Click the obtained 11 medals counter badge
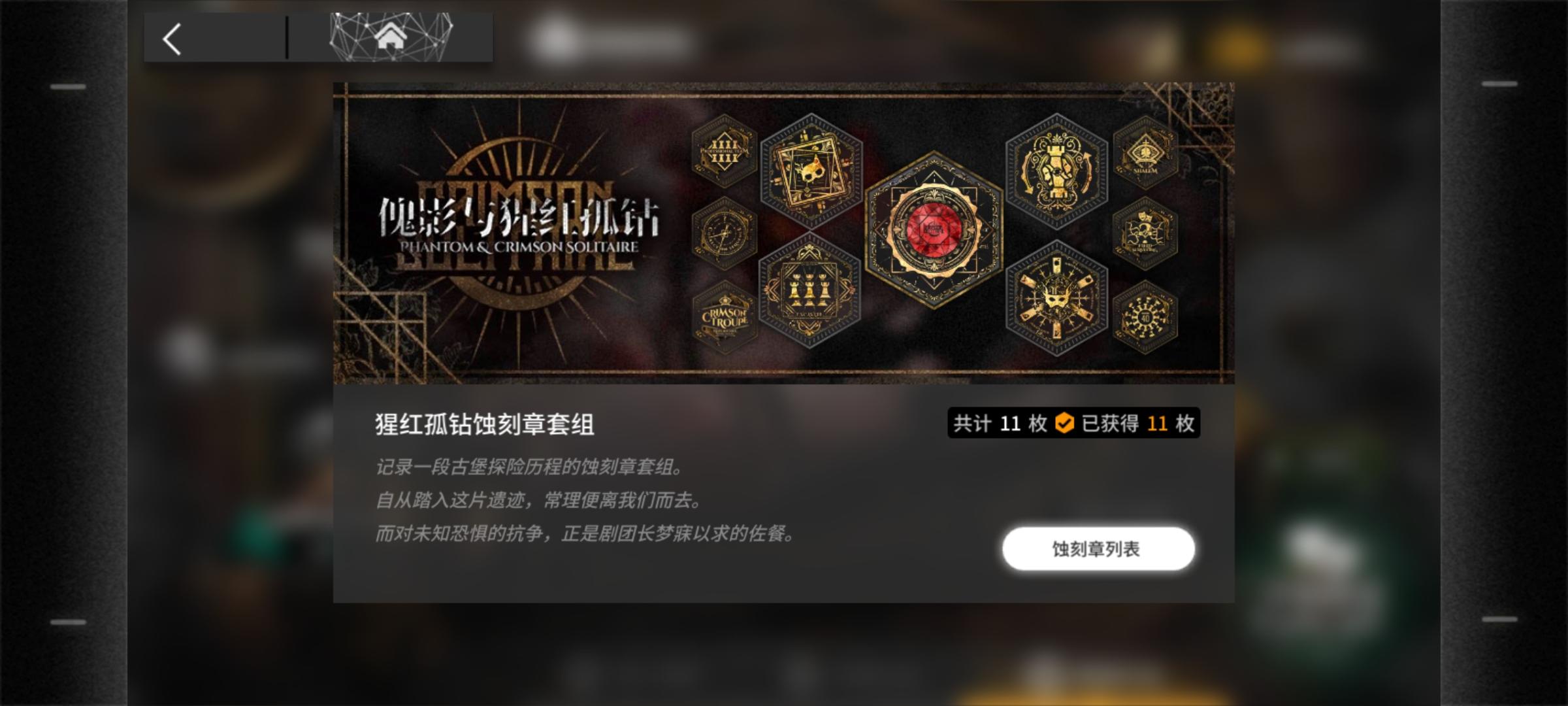 coord(1138,424)
